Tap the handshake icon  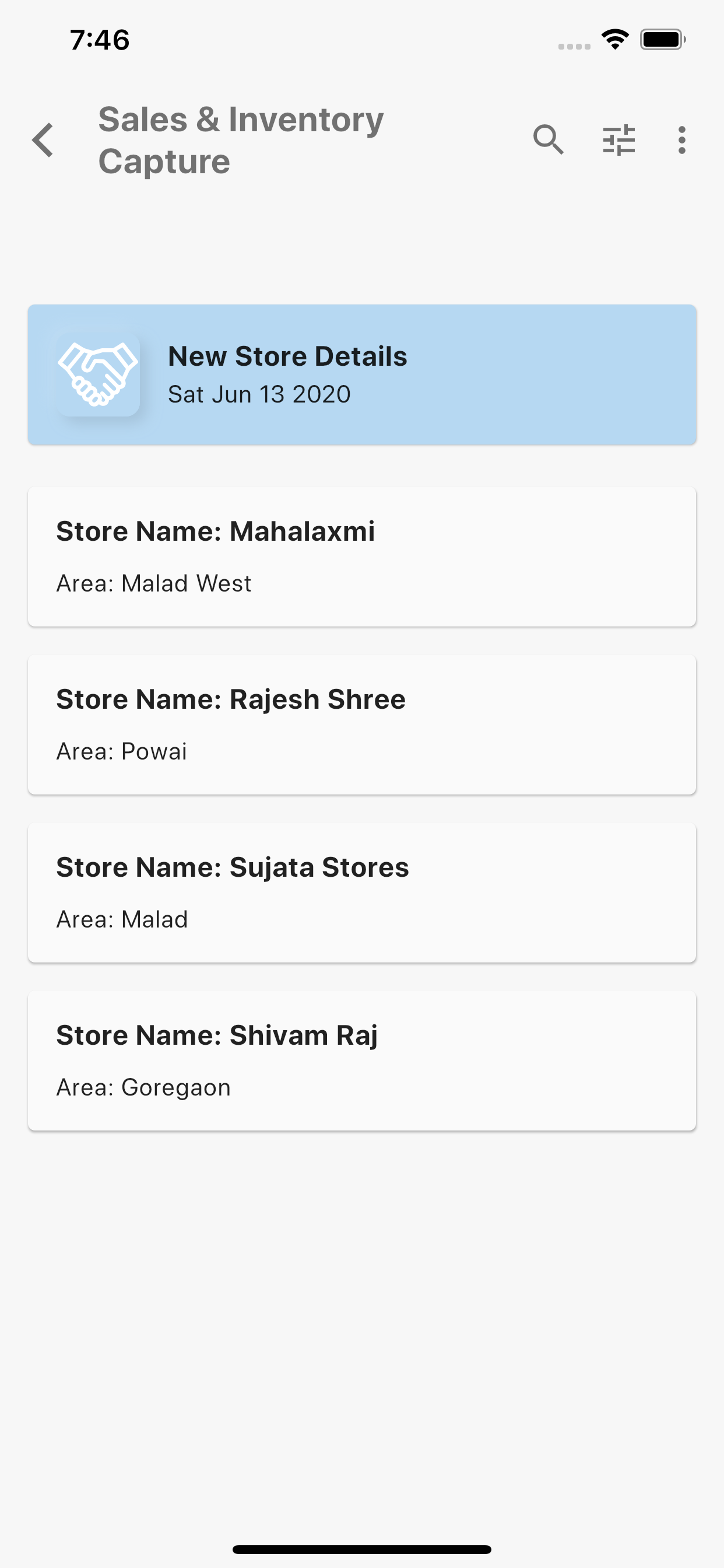pos(98,374)
